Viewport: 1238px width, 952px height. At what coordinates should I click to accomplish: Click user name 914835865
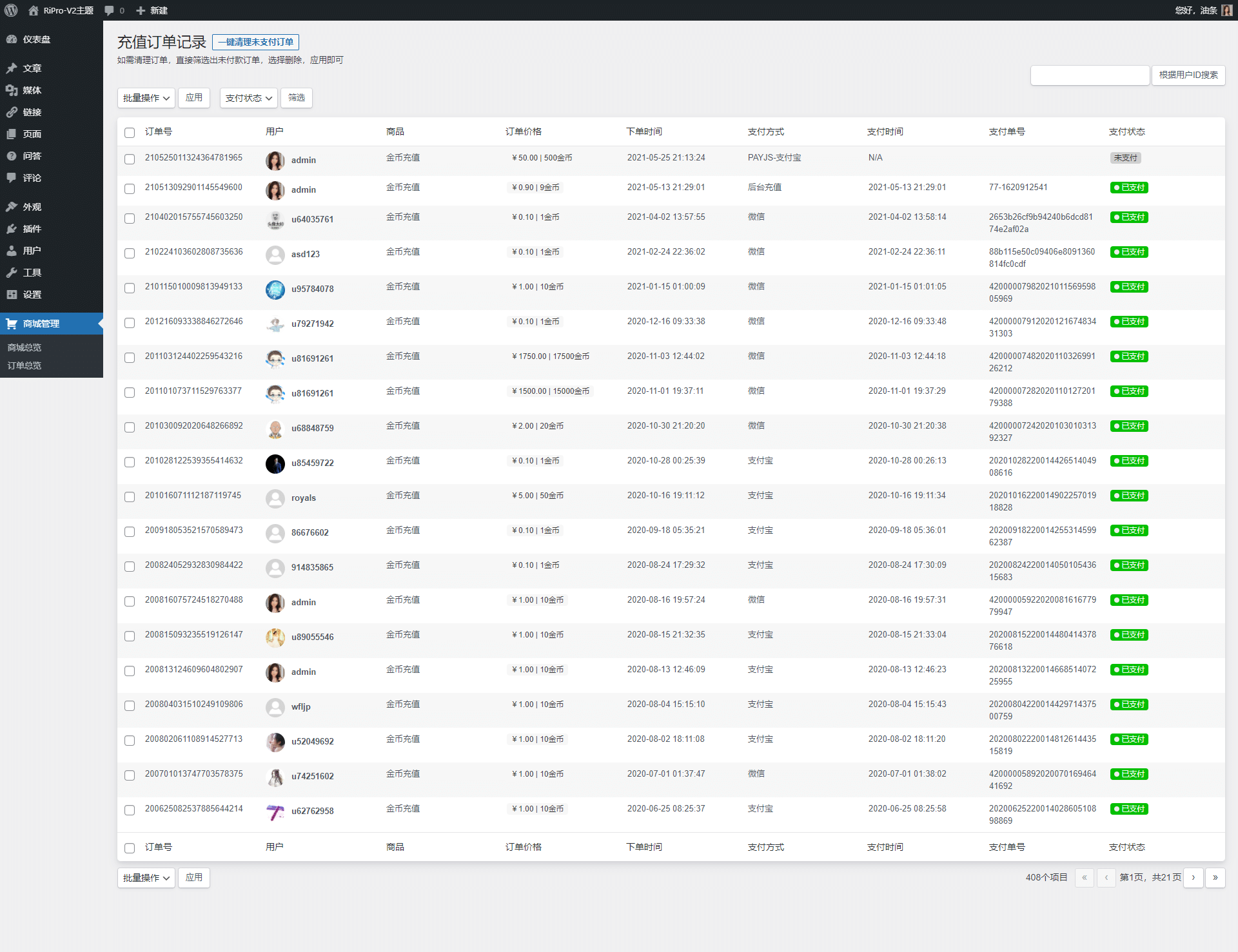click(313, 567)
